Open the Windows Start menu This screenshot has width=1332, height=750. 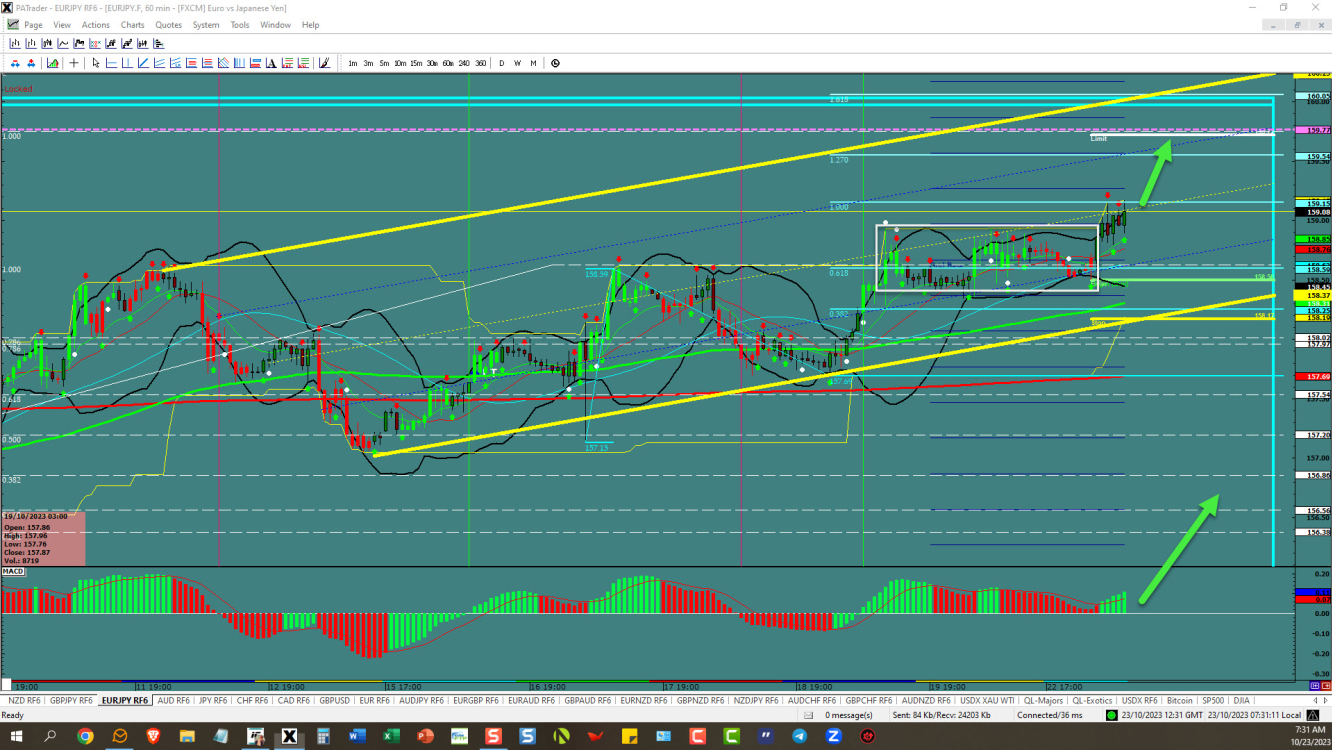[x=16, y=736]
